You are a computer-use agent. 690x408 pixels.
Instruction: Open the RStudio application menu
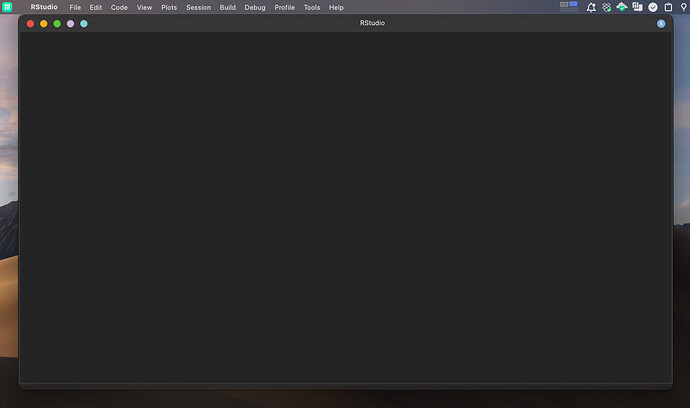[x=44, y=7]
